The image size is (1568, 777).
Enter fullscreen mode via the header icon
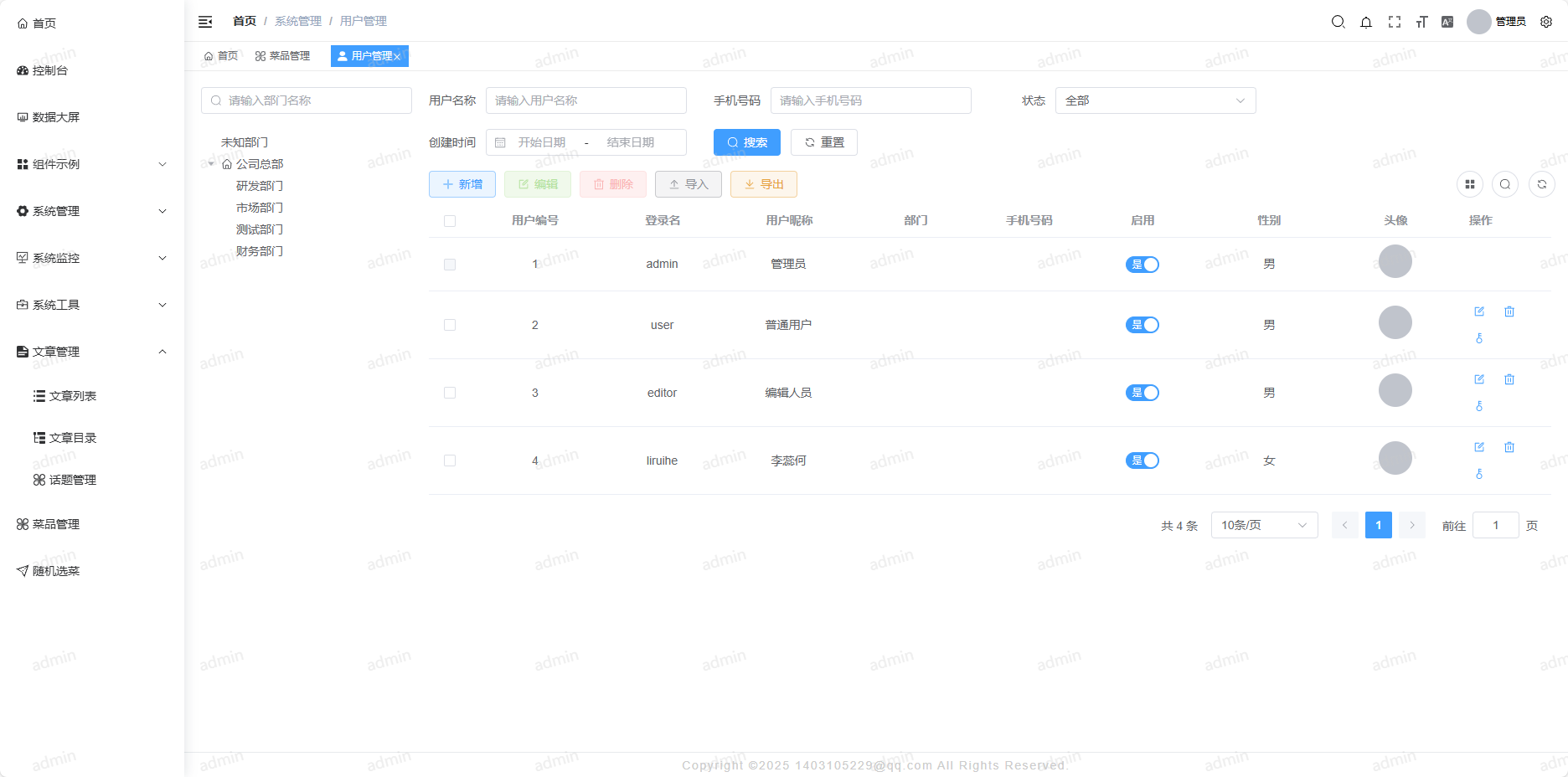[x=1395, y=22]
